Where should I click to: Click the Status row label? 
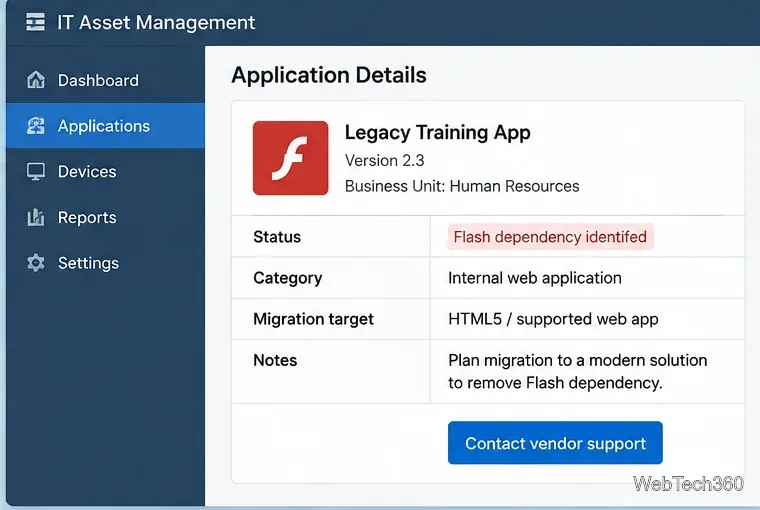point(277,237)
